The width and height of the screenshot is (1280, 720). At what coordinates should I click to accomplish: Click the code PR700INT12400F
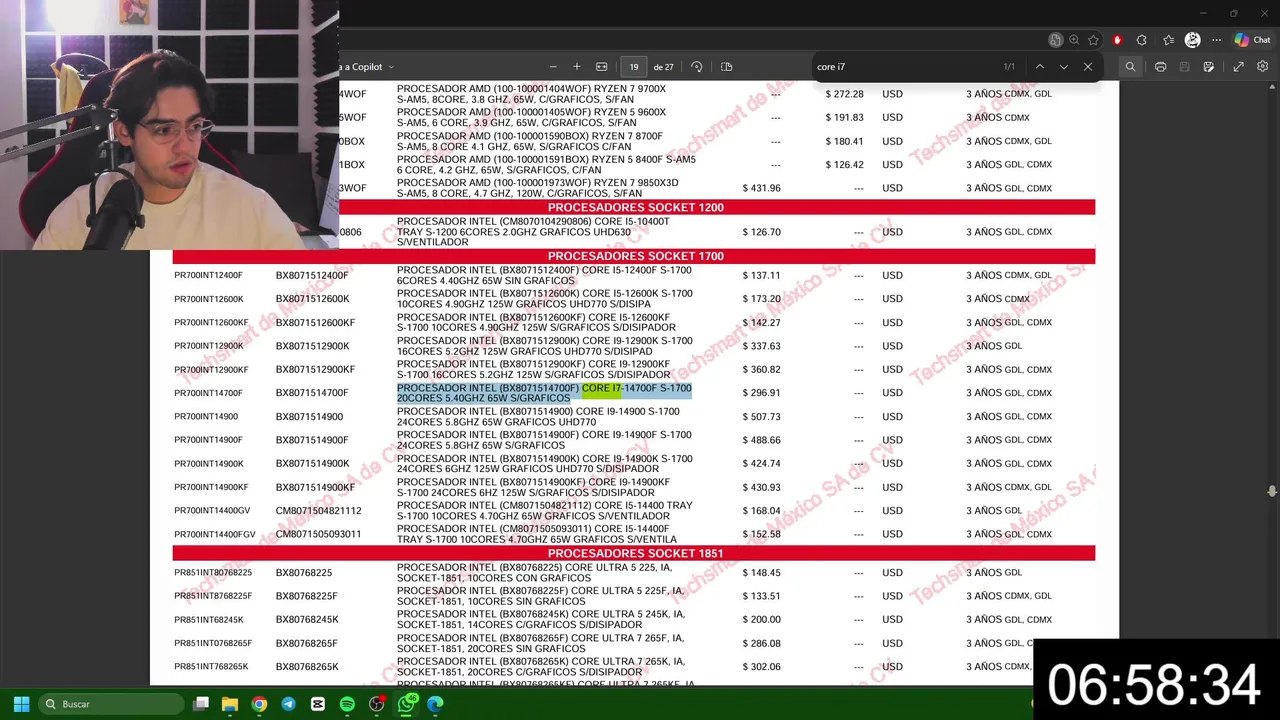click(208, 275)
